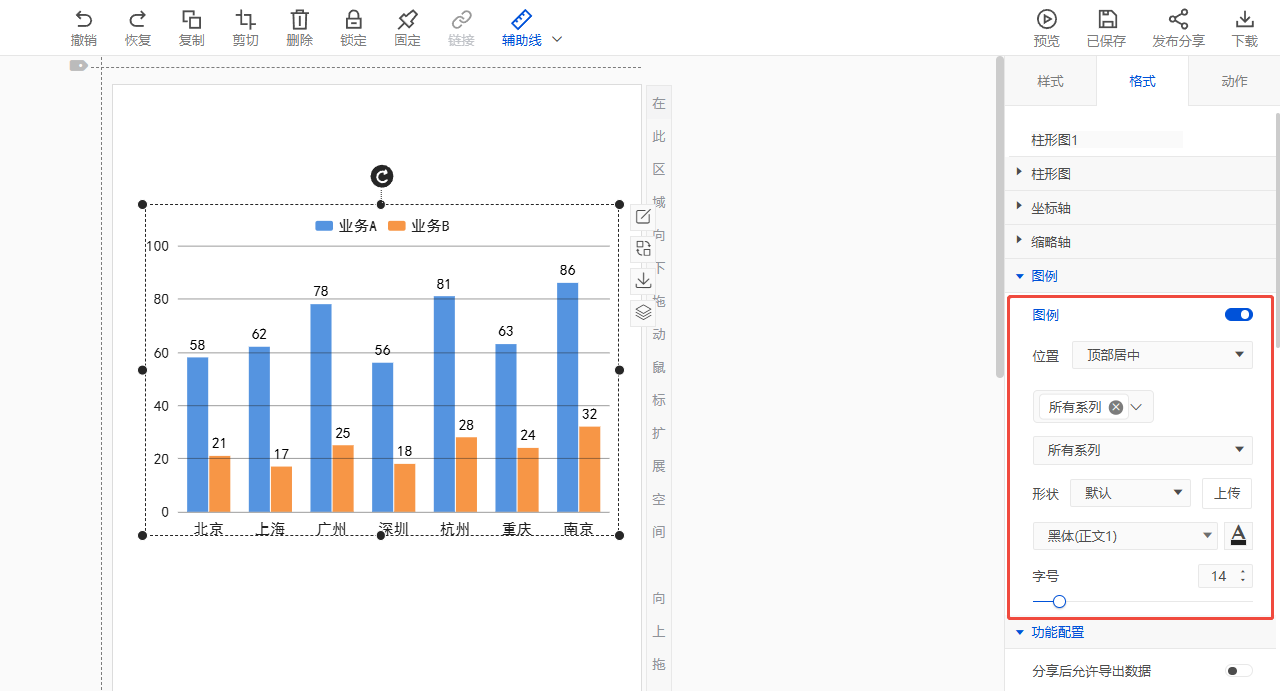1280x691 pixels.
Task: Click the 撤销 undo icon
Action: pos(84,19)
